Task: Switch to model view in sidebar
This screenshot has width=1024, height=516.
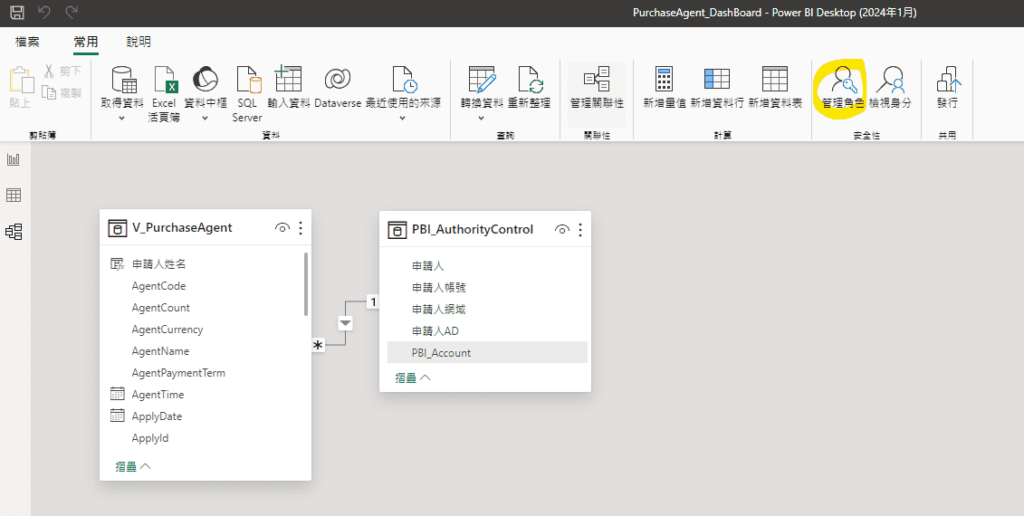Action: click(x=14, y=231)
